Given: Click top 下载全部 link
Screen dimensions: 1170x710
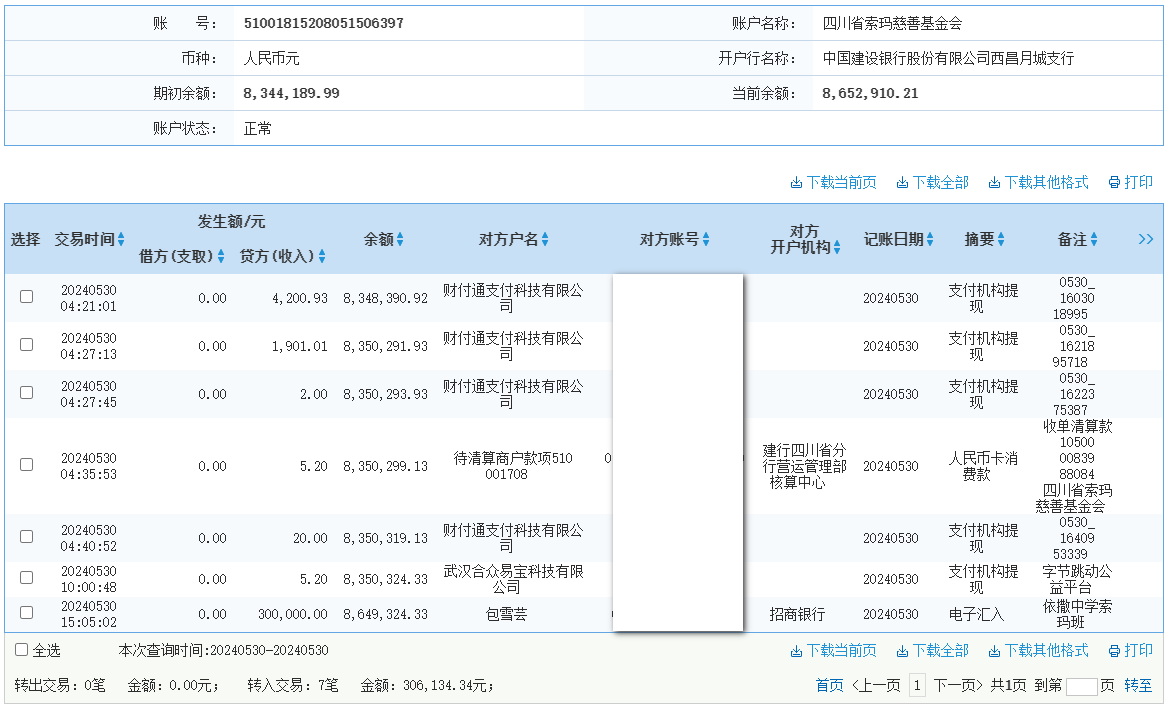Looking at the screenshot, I should (x=933, y=183).
